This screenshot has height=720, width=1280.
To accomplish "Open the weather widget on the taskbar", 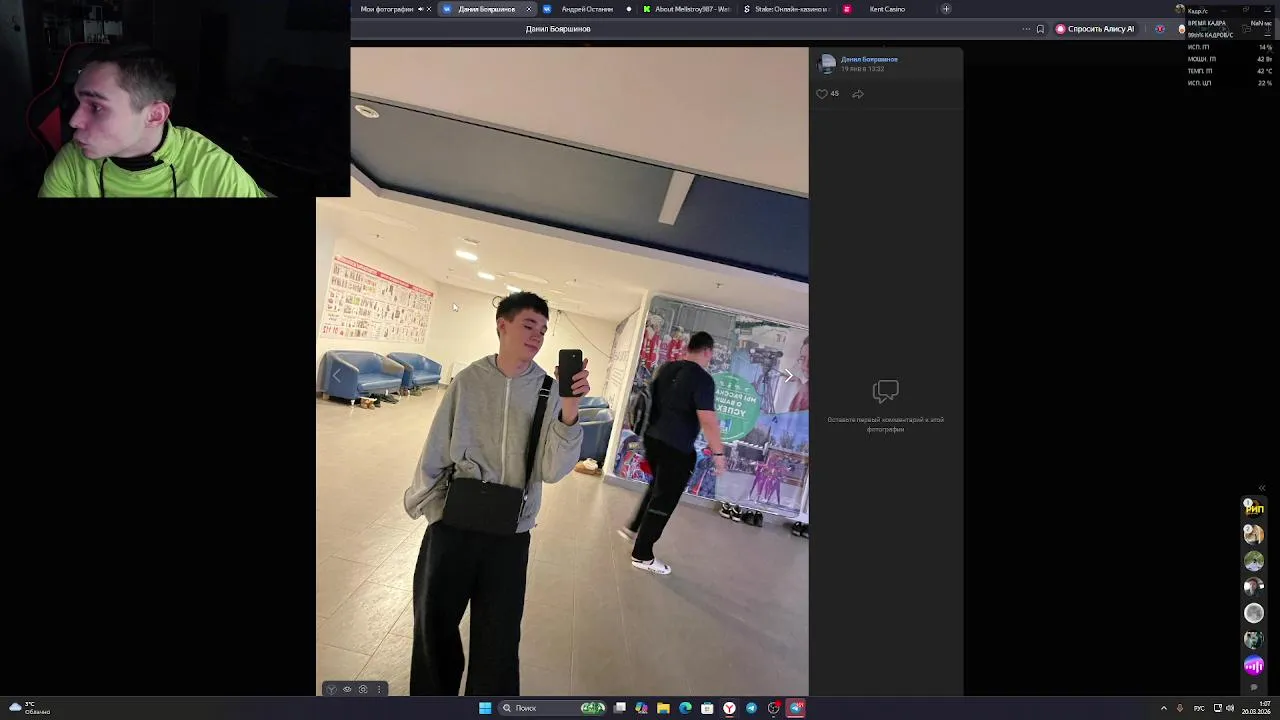I will pyautogui.click(x=30, y=708).
